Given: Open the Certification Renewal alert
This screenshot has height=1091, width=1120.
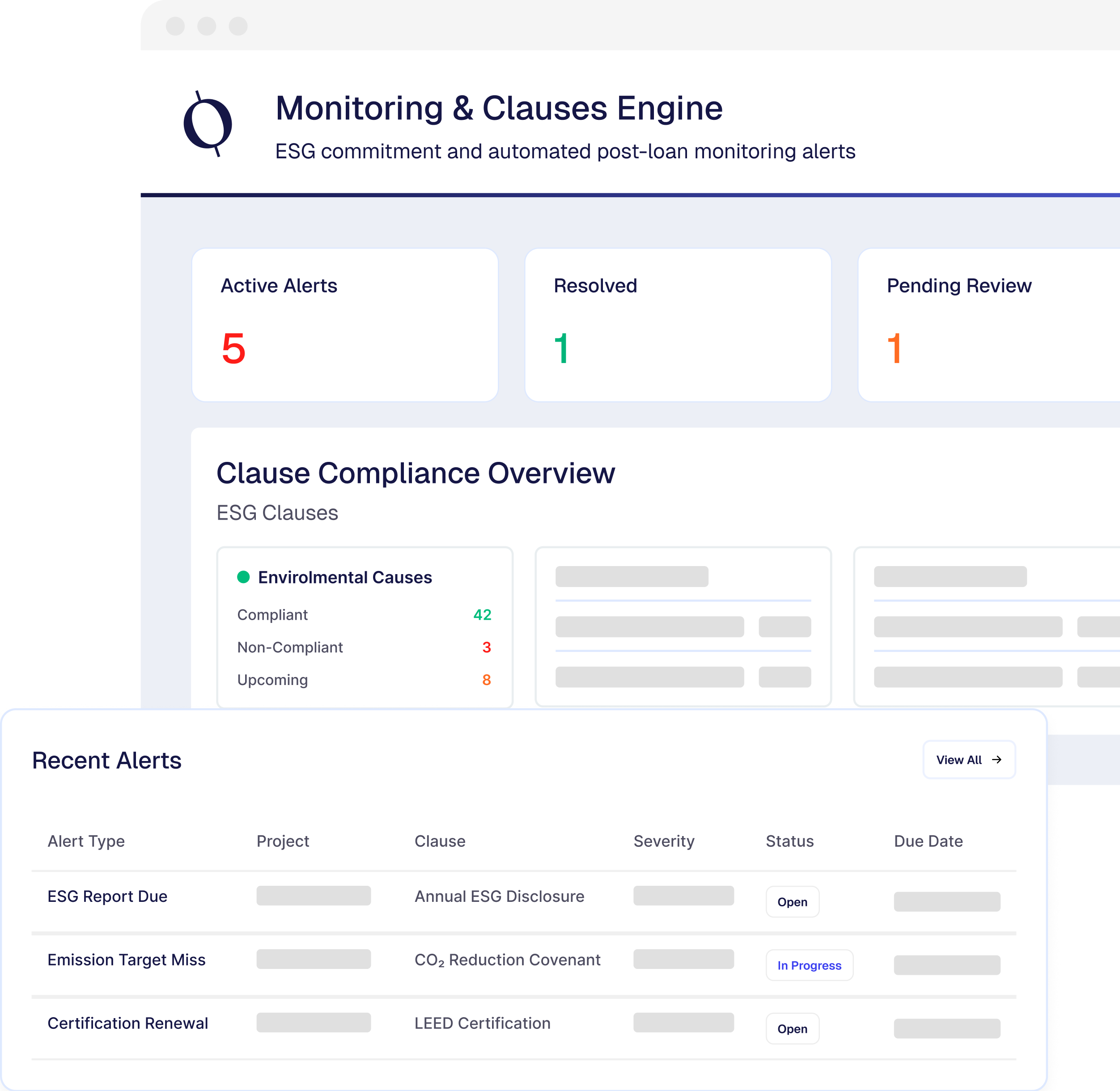Looking at the screenshot, I should click(127, 1023).
